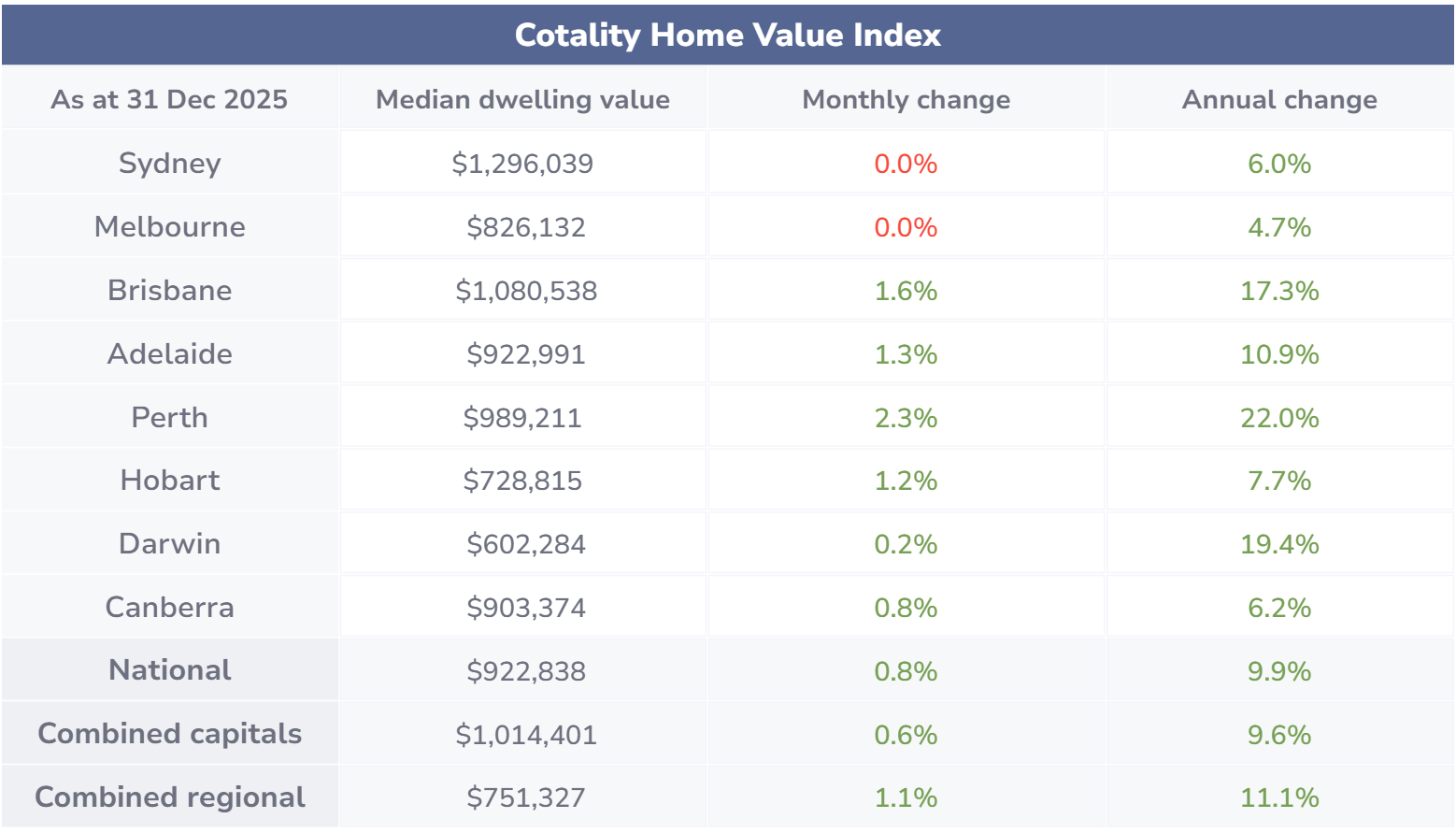Select the Combined capitals row label
1456x833 pixels.
point(169,734)
